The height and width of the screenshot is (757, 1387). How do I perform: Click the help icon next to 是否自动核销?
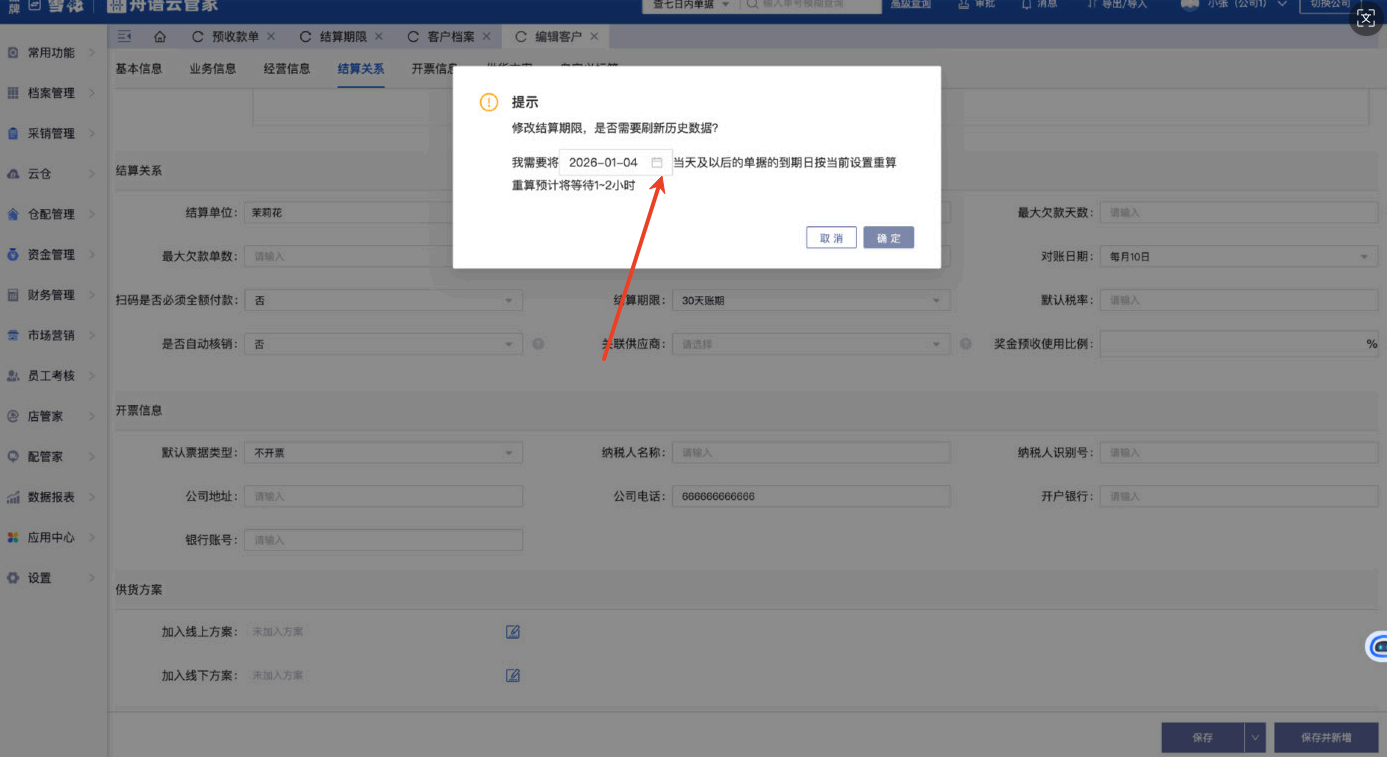pyautogui.click(x=538, y=344)
